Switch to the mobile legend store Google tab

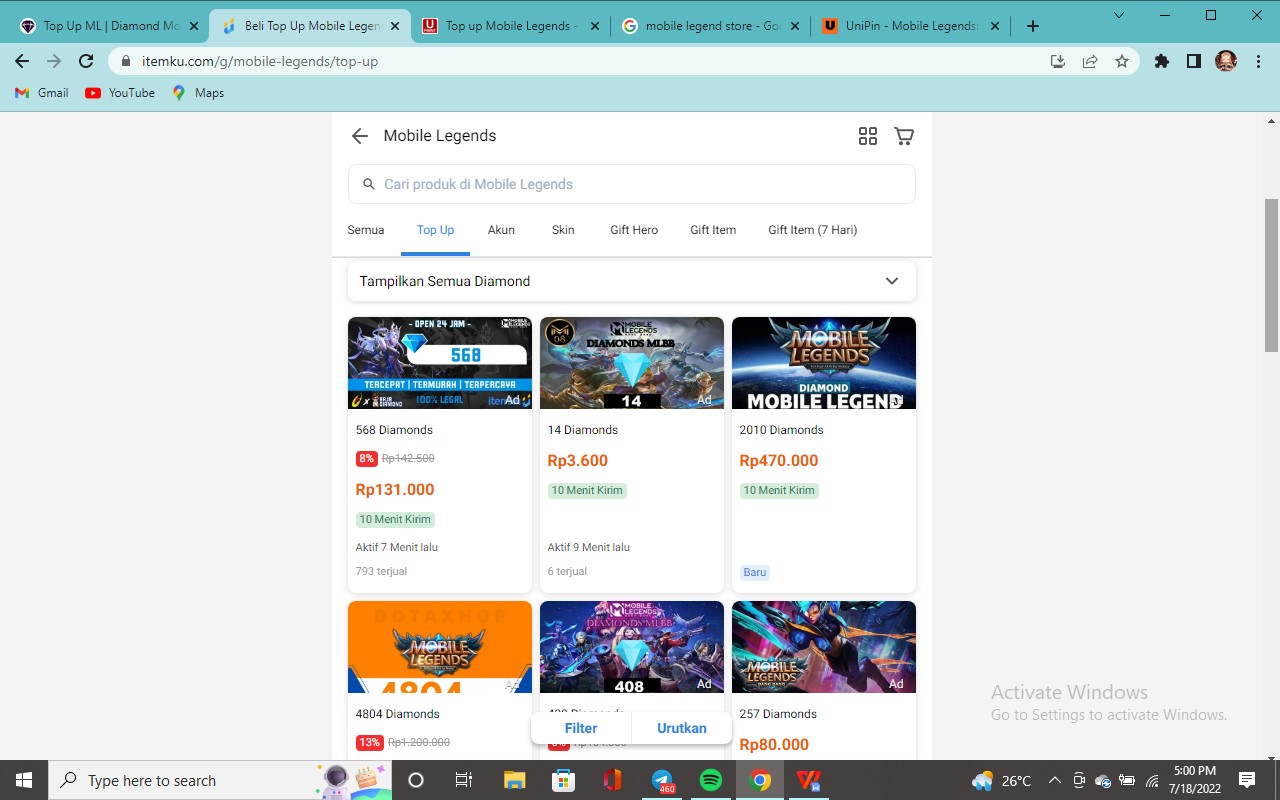click(x=710, y=26)
